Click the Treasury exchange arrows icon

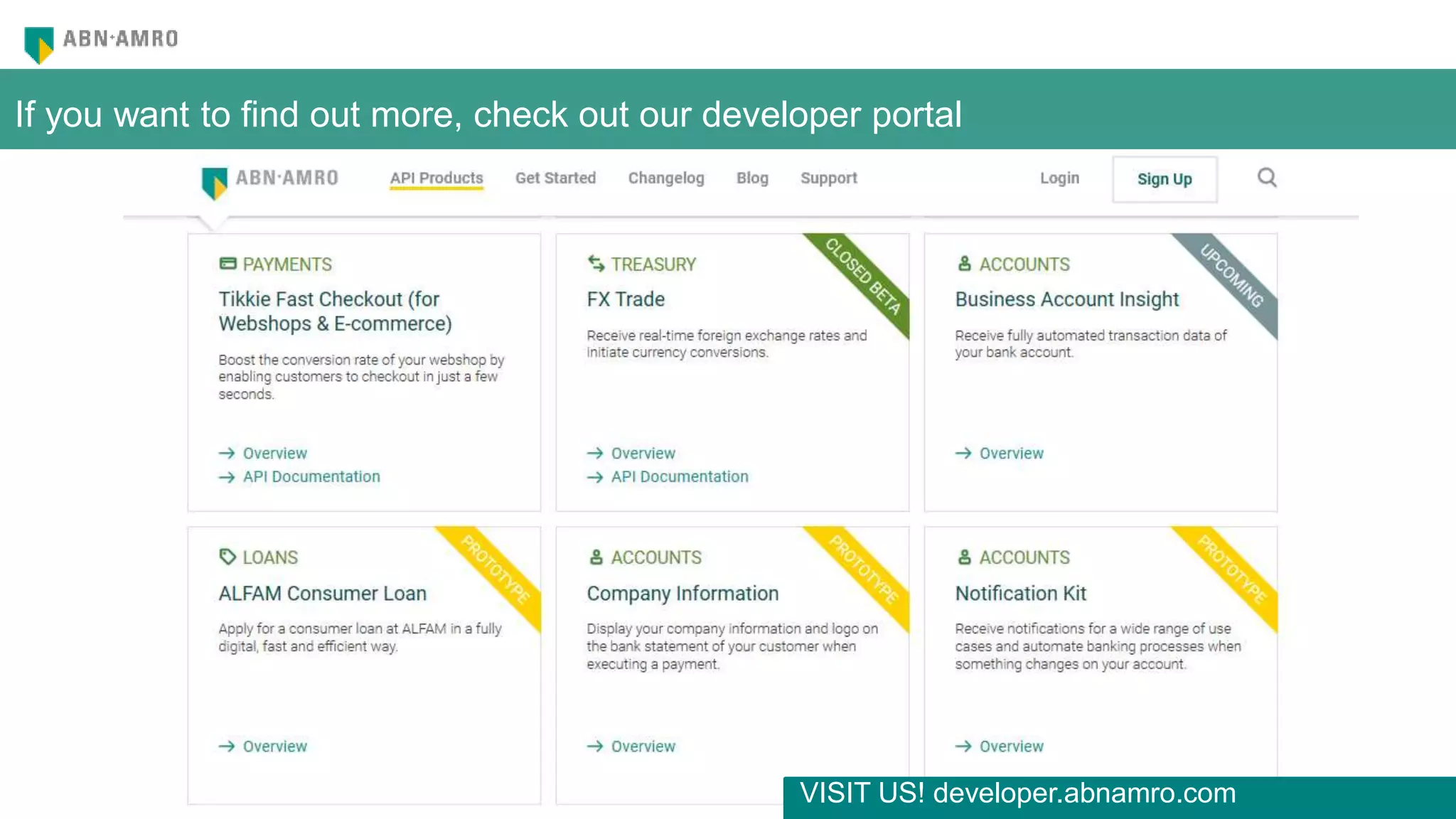pos(596,264)
